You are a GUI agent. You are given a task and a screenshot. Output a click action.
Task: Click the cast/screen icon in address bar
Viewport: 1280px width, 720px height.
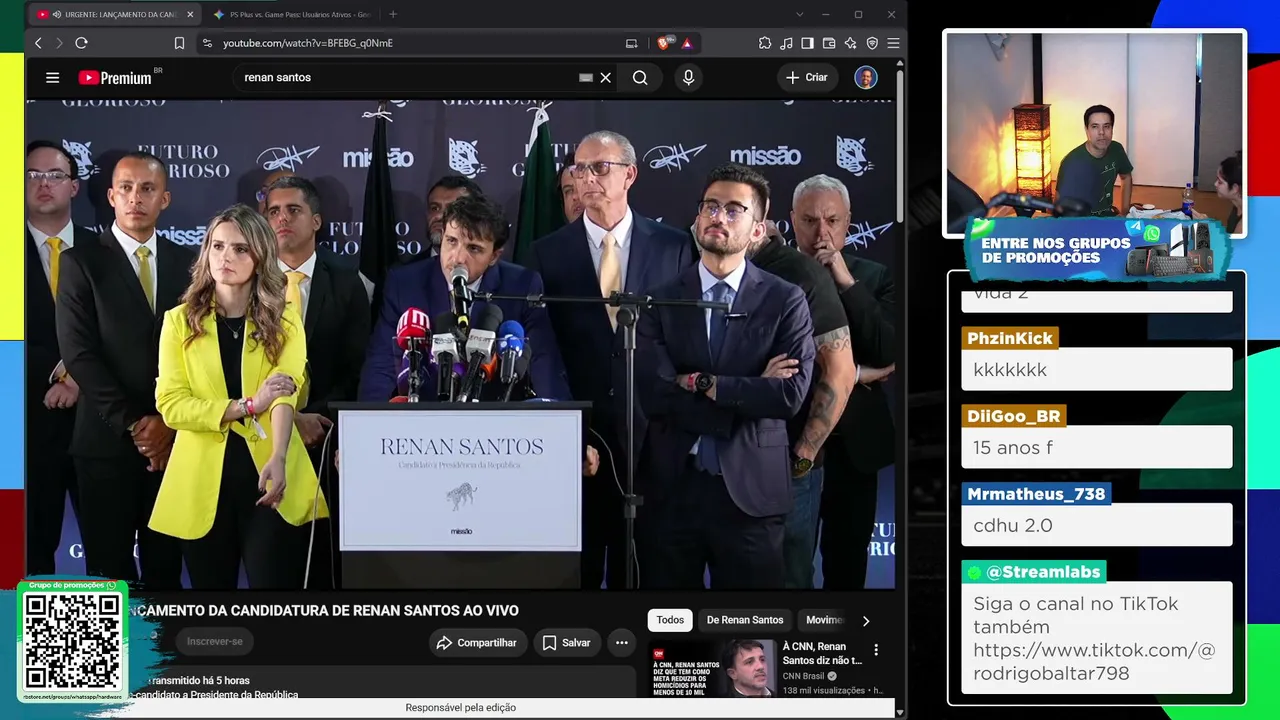pos(631,43)
